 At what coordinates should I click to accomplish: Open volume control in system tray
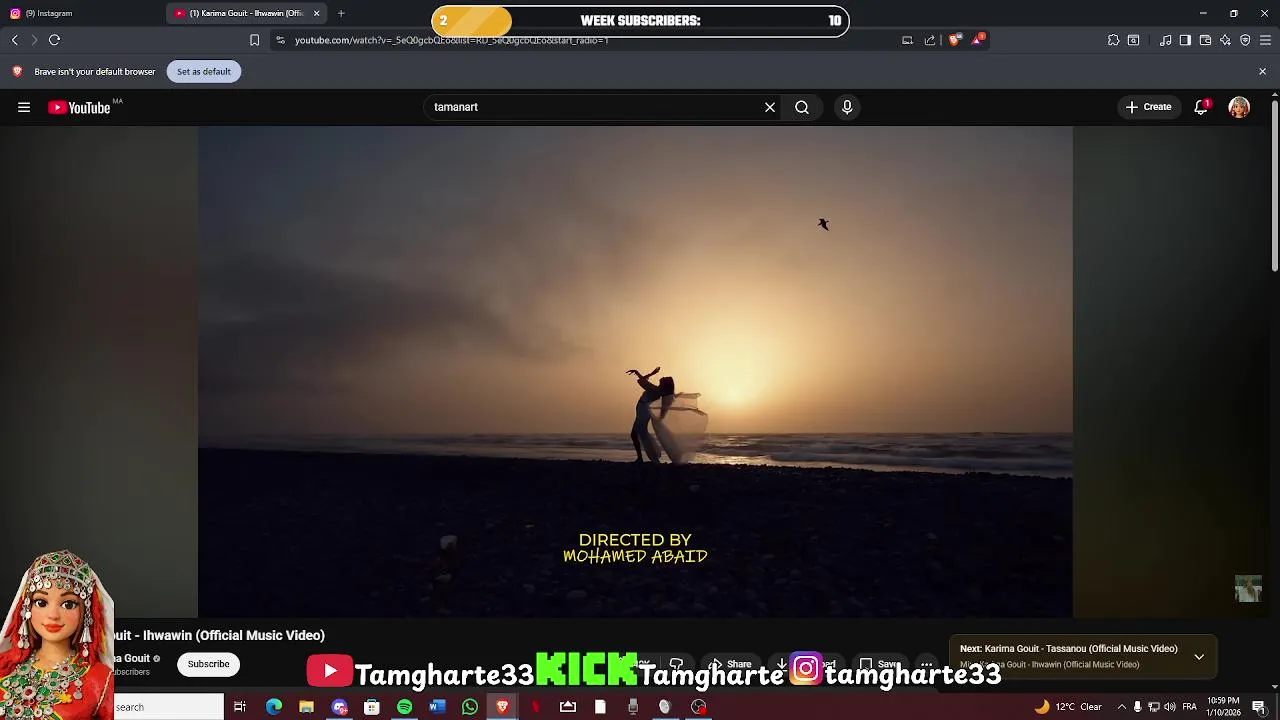pyautogui.click(x=1170, y=707)
